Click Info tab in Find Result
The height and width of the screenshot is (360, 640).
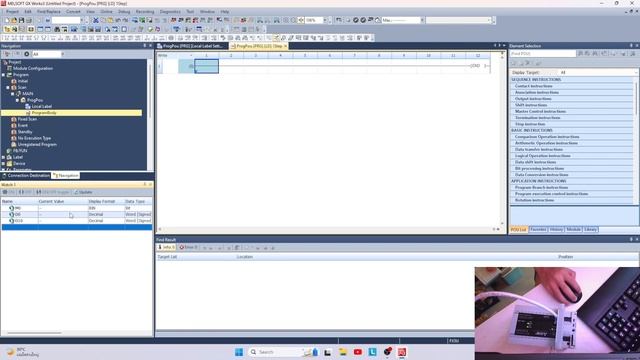[167, 247]
